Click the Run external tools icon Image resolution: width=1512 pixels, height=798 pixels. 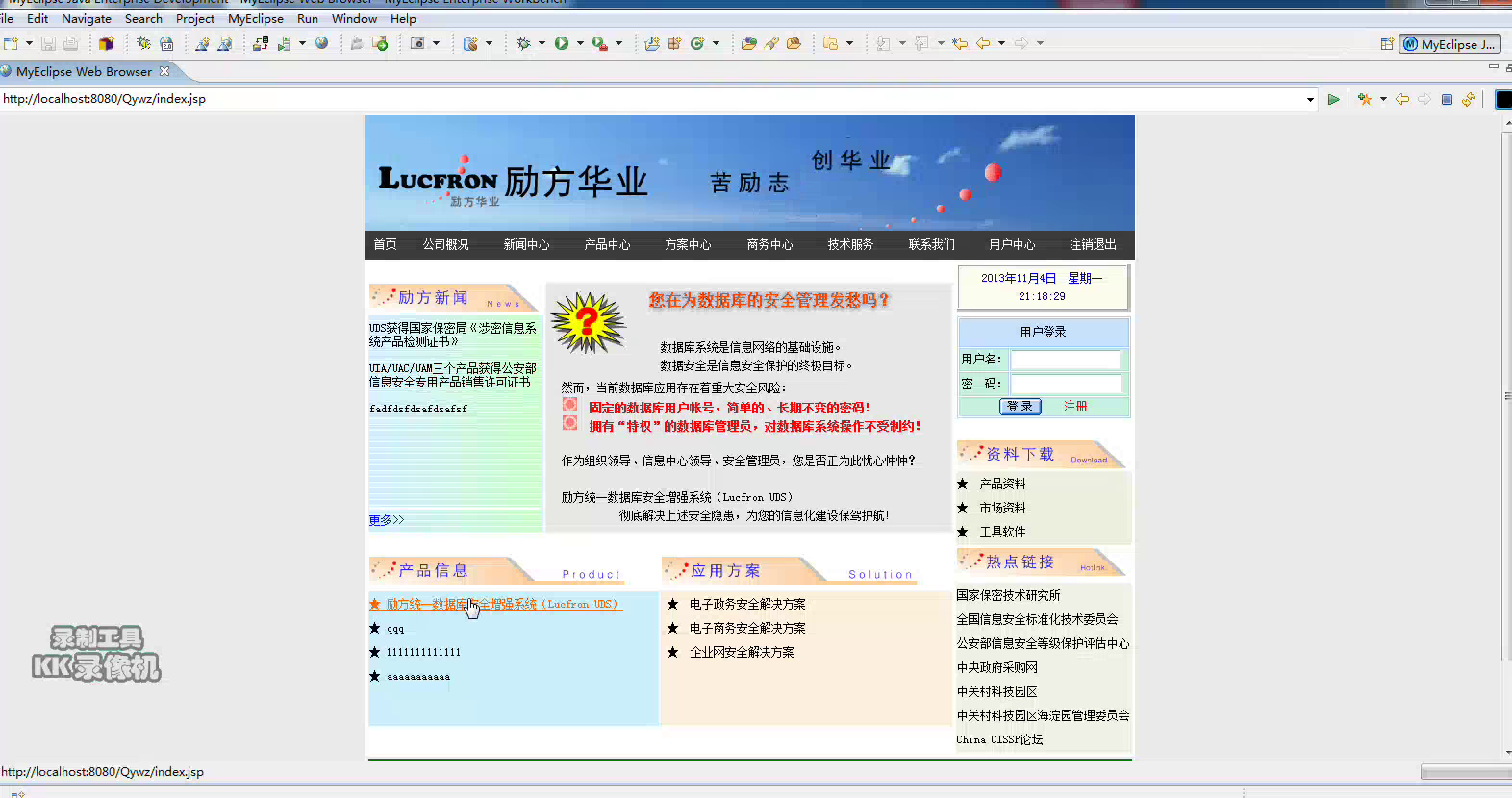click(599, 43)
